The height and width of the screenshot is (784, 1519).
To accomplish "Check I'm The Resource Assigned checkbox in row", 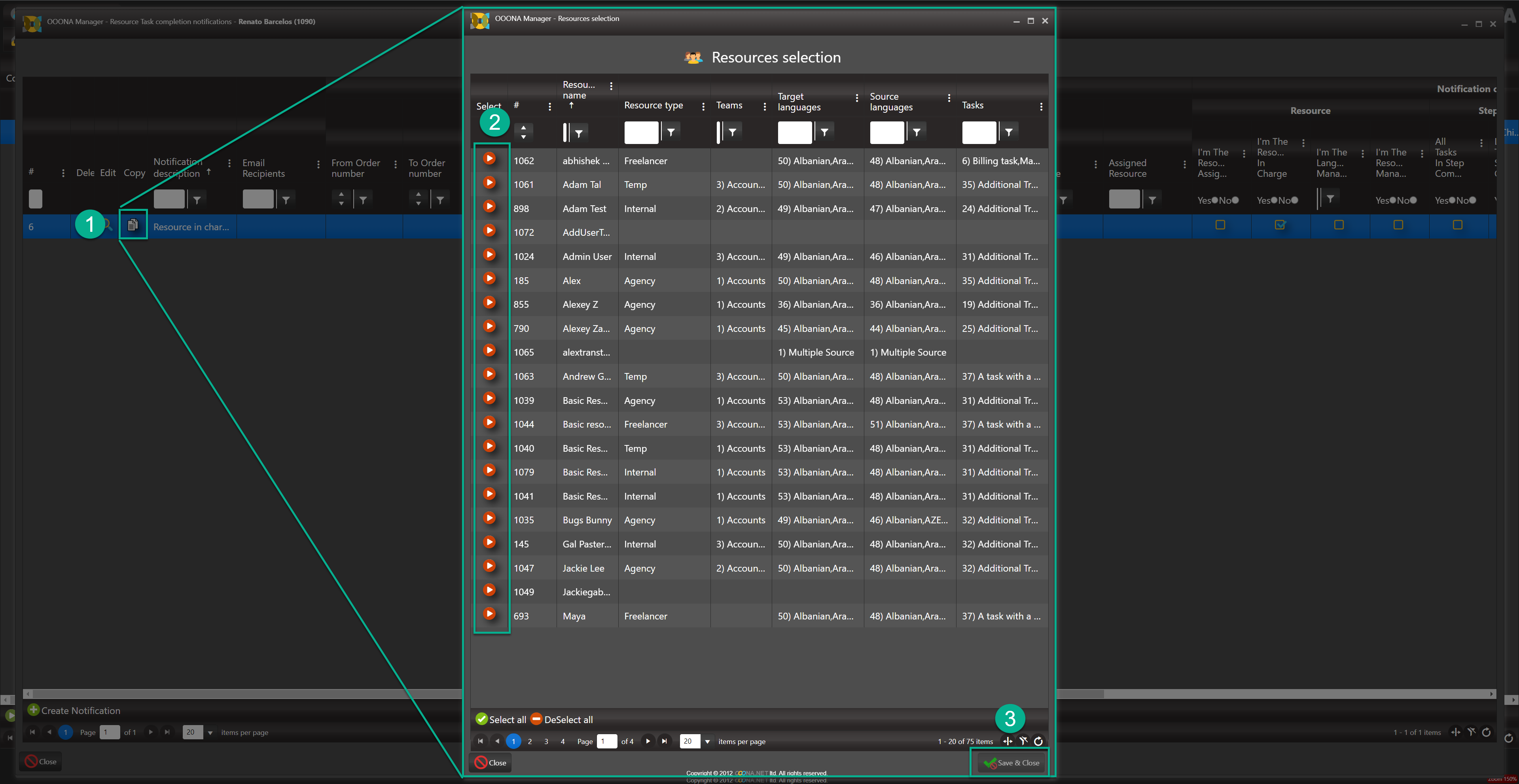I will [x=1221, y=225].
